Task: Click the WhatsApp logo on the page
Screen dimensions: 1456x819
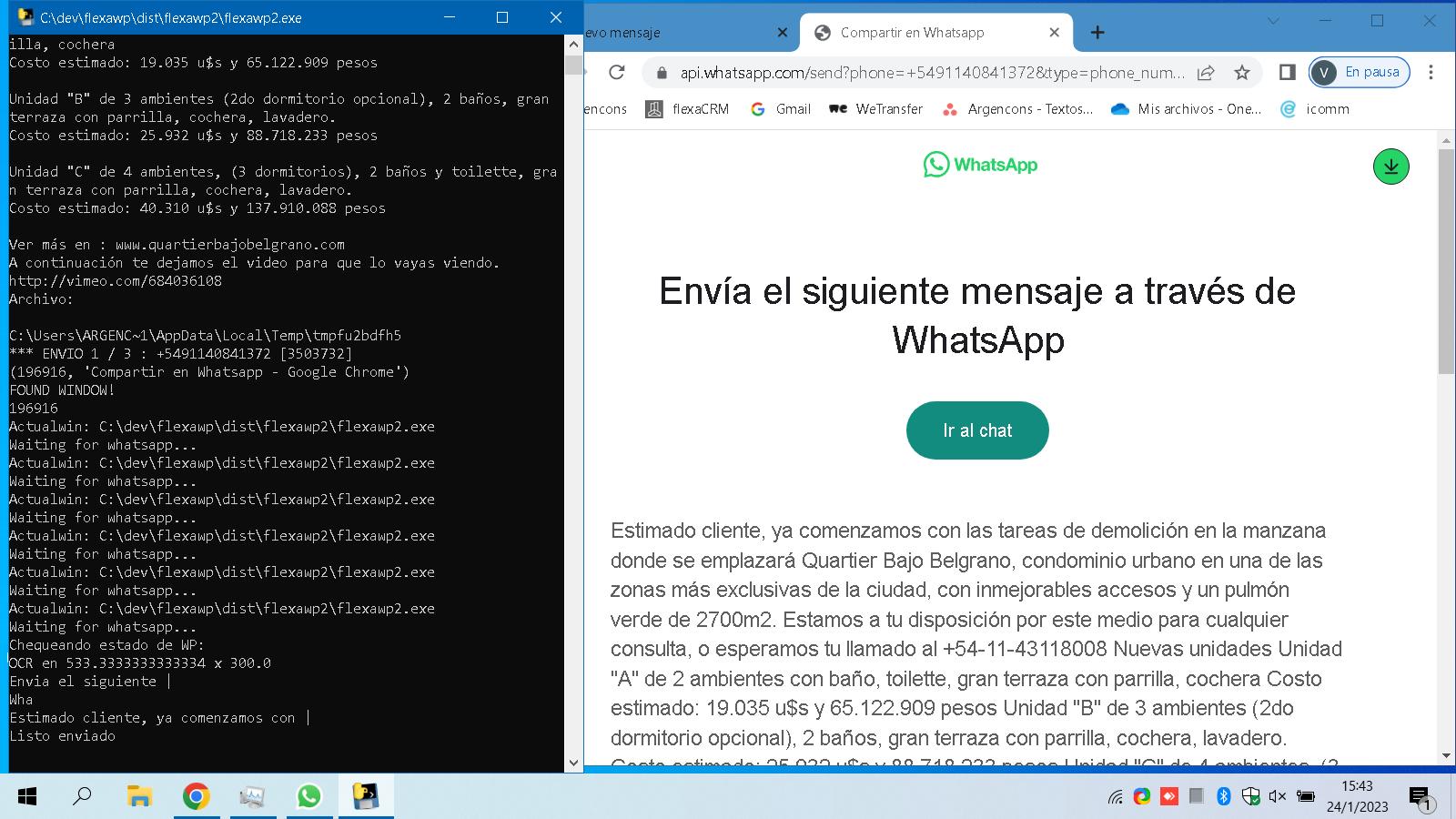Action: tap(980, 165)
